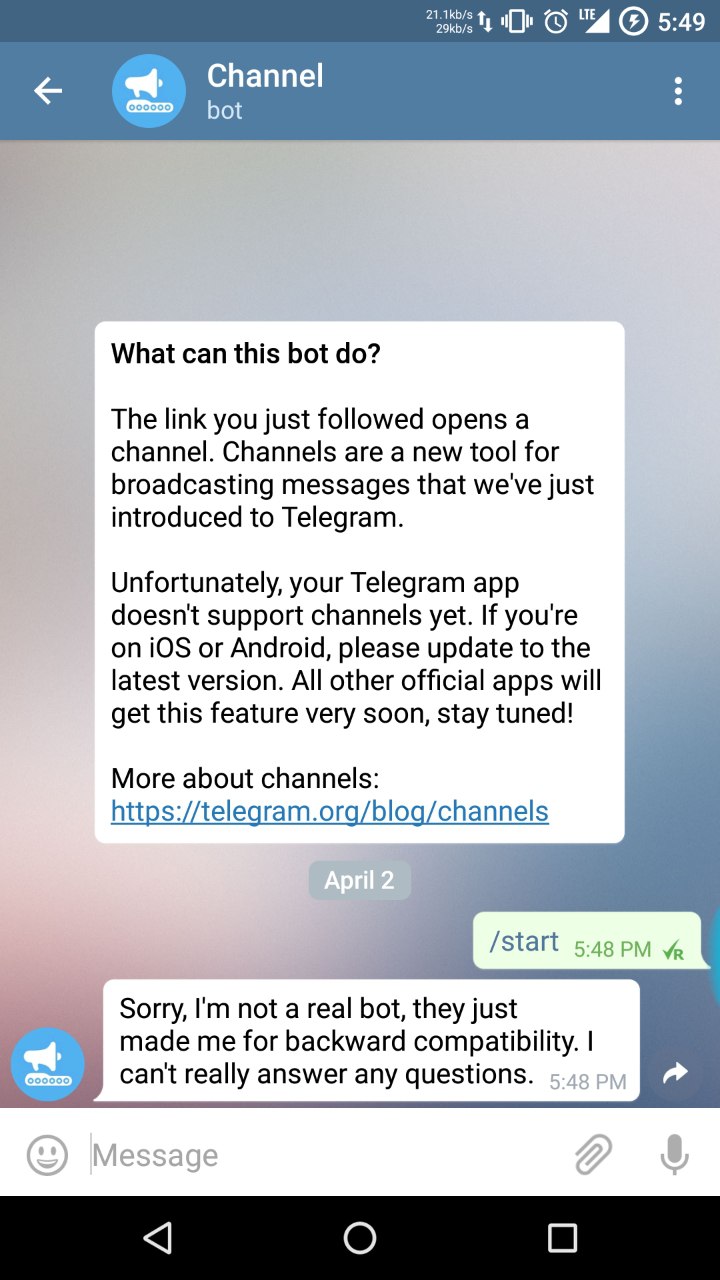This screenshot has height=1280, width=720.
Task: Tap the Android home circle button
Action: (360, 1238)
